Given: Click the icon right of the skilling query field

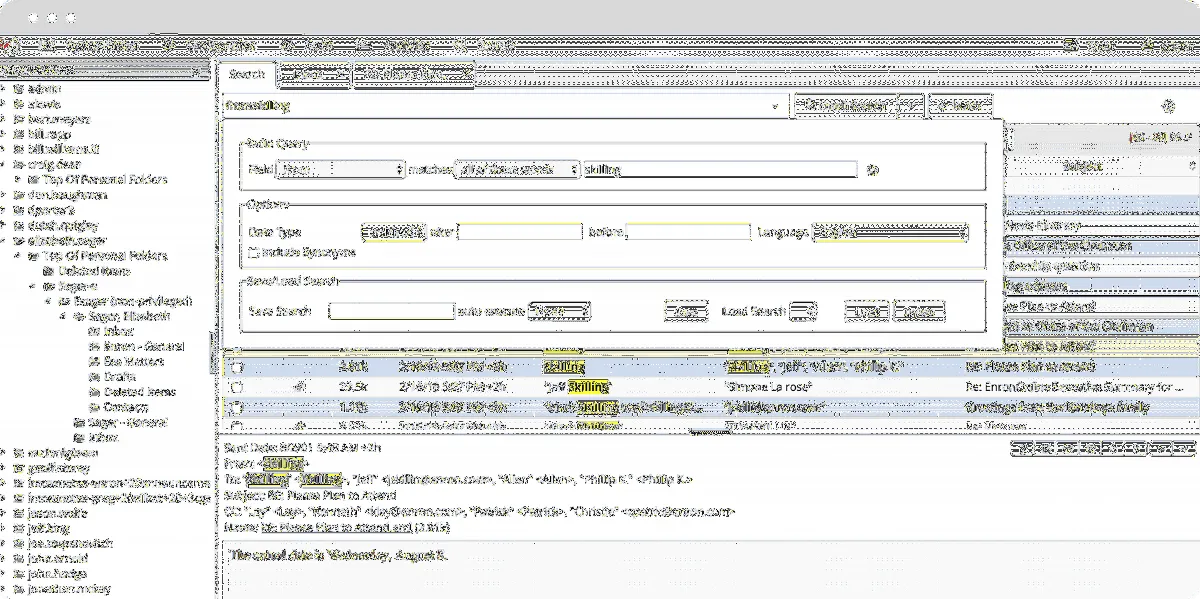Looking at the screenshot, I should pyautogui.click(x=872, y=170).
